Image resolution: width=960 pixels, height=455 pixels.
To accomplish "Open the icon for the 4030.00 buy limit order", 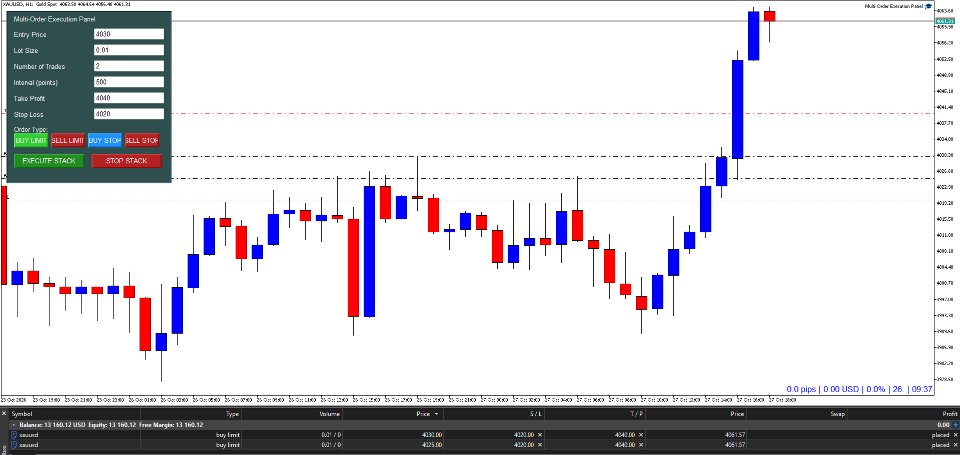I will pos(14,435).
